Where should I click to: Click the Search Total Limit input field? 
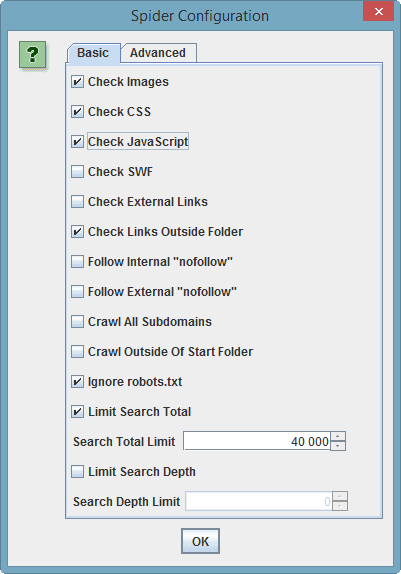257,441
